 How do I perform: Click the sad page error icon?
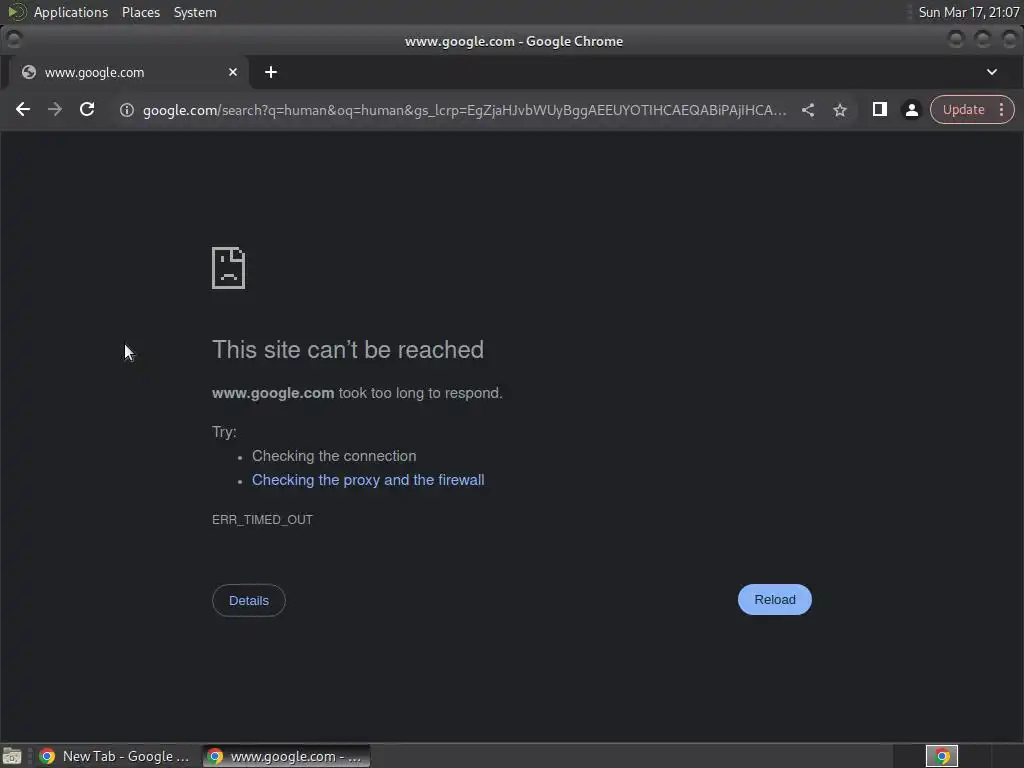click(229, 268)
